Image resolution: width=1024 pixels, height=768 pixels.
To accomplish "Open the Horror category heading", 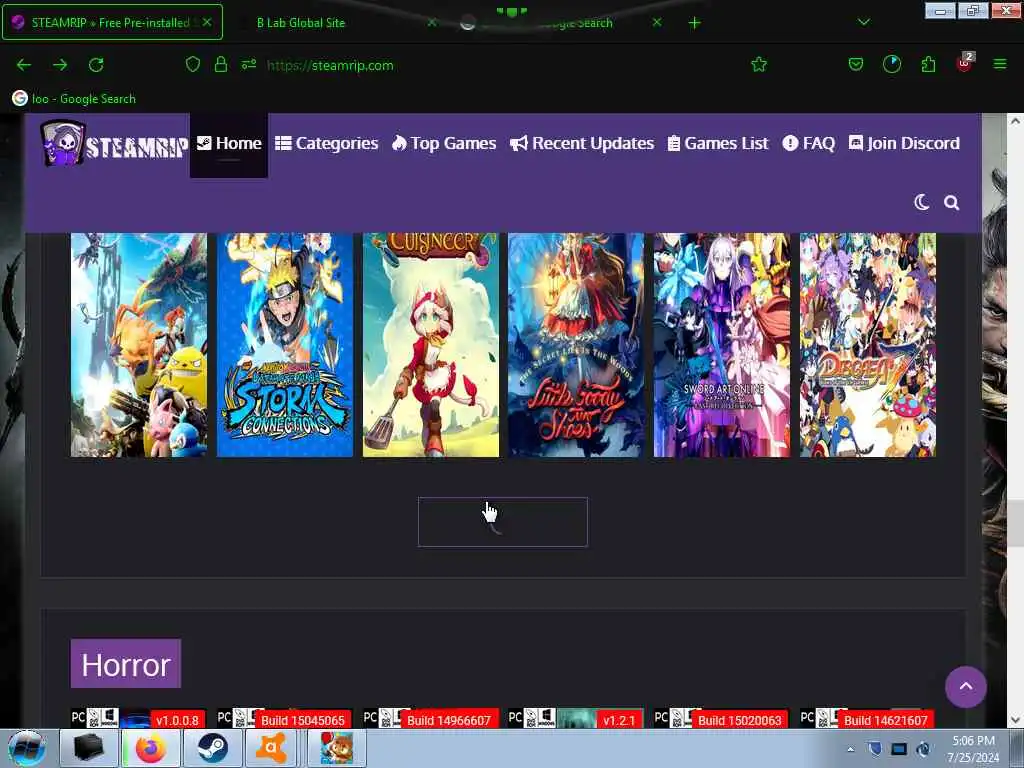I will tap(126, 664).
